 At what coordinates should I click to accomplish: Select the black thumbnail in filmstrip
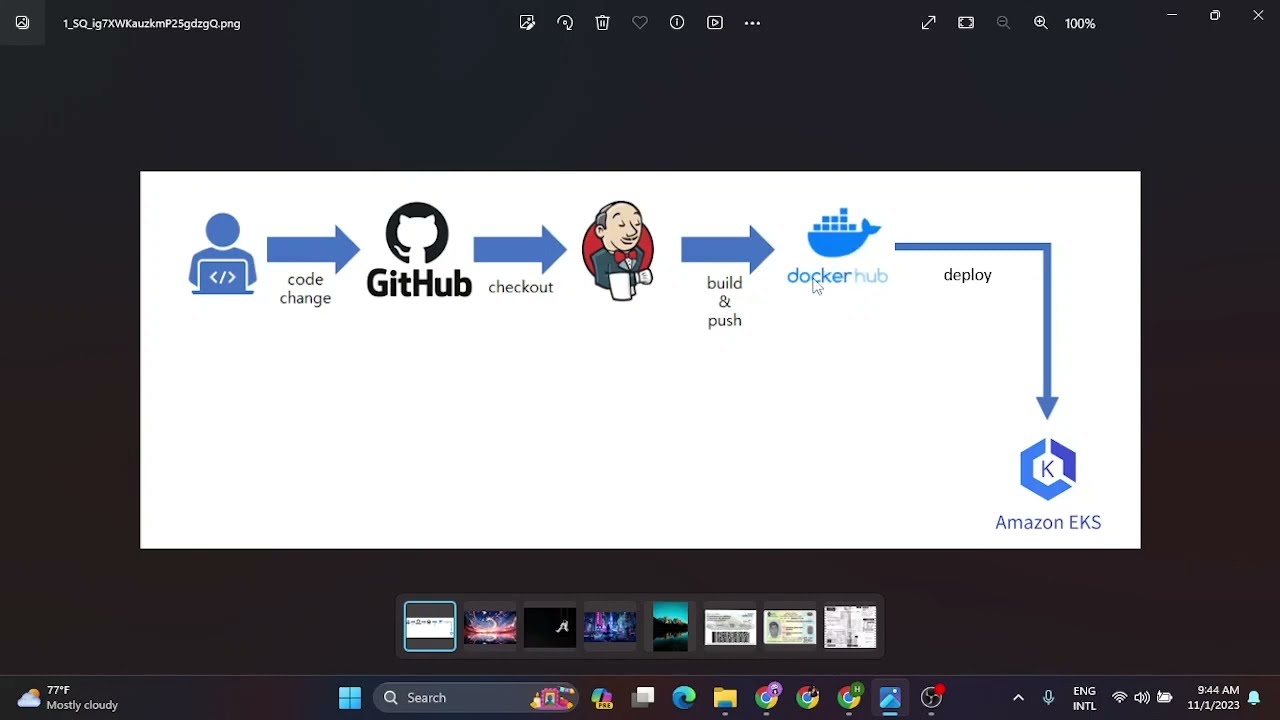pos(550,627)
